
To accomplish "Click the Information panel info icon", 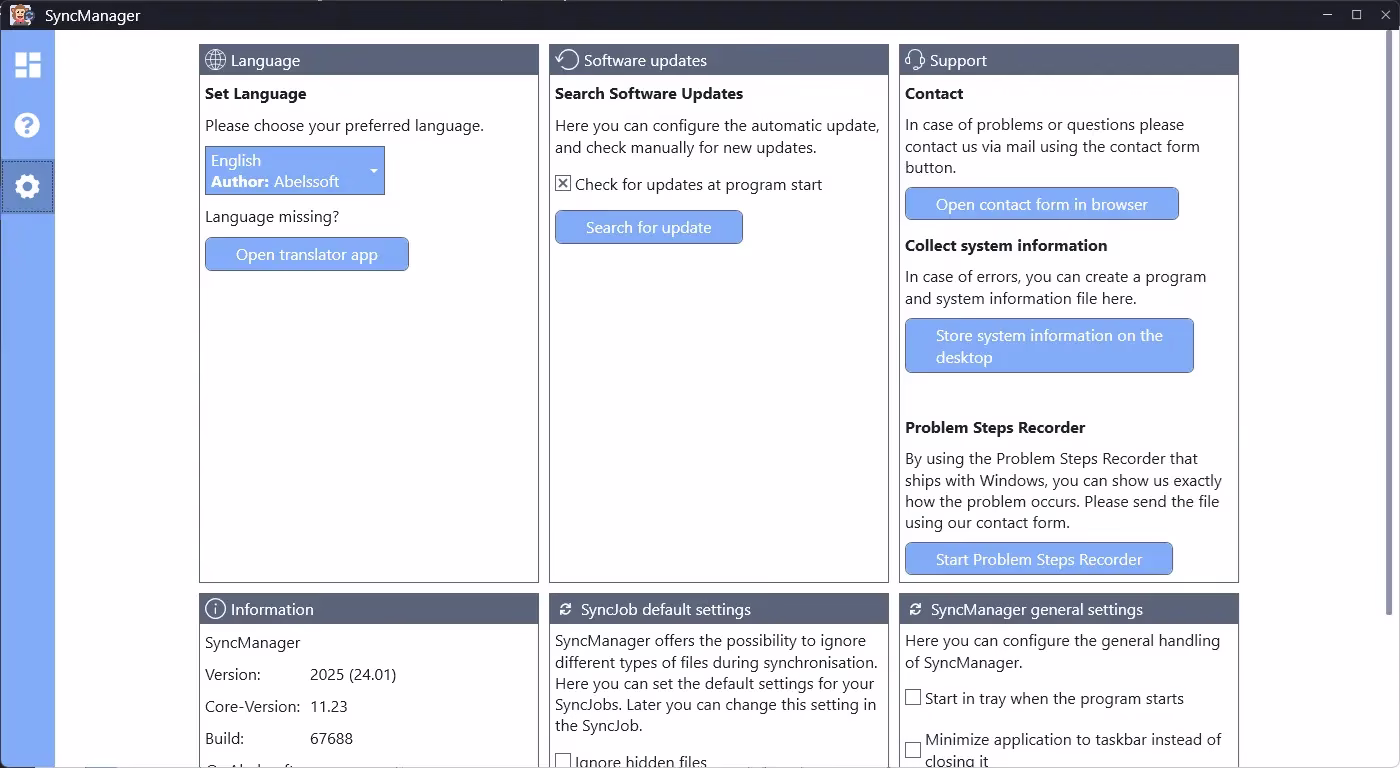I will tap(215, 609).
